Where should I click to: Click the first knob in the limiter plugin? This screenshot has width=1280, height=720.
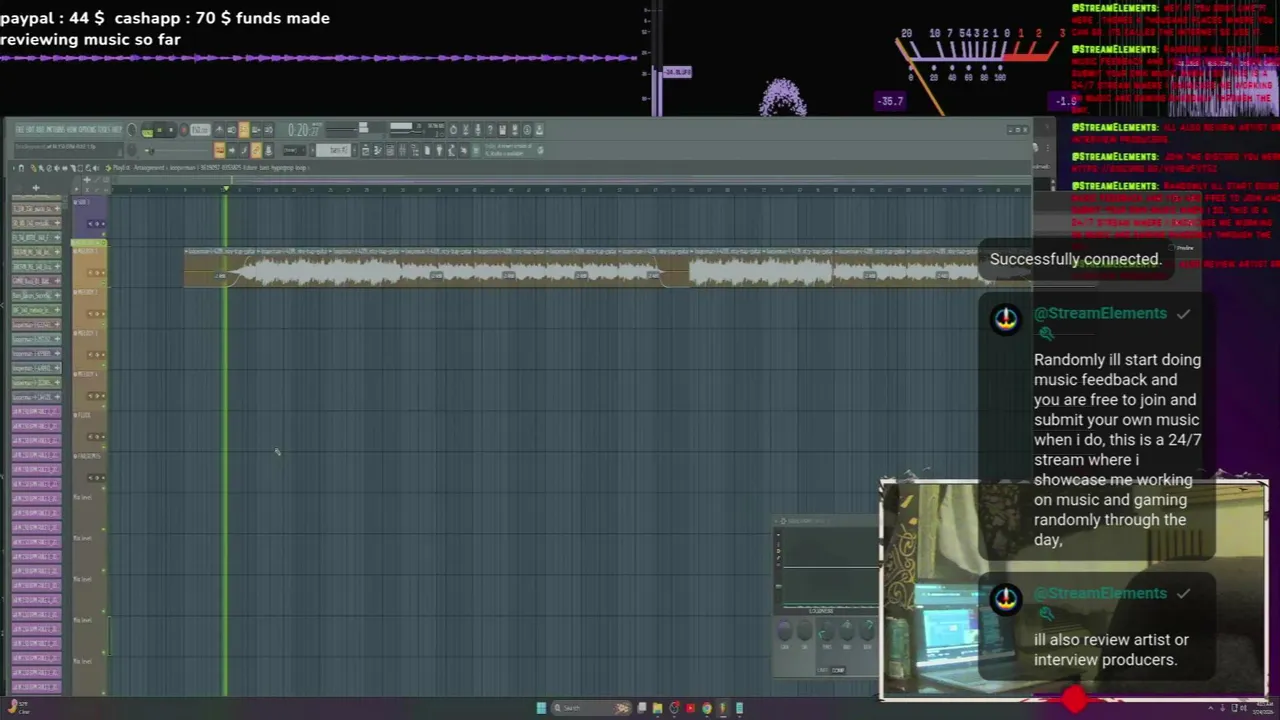(785, 630)
